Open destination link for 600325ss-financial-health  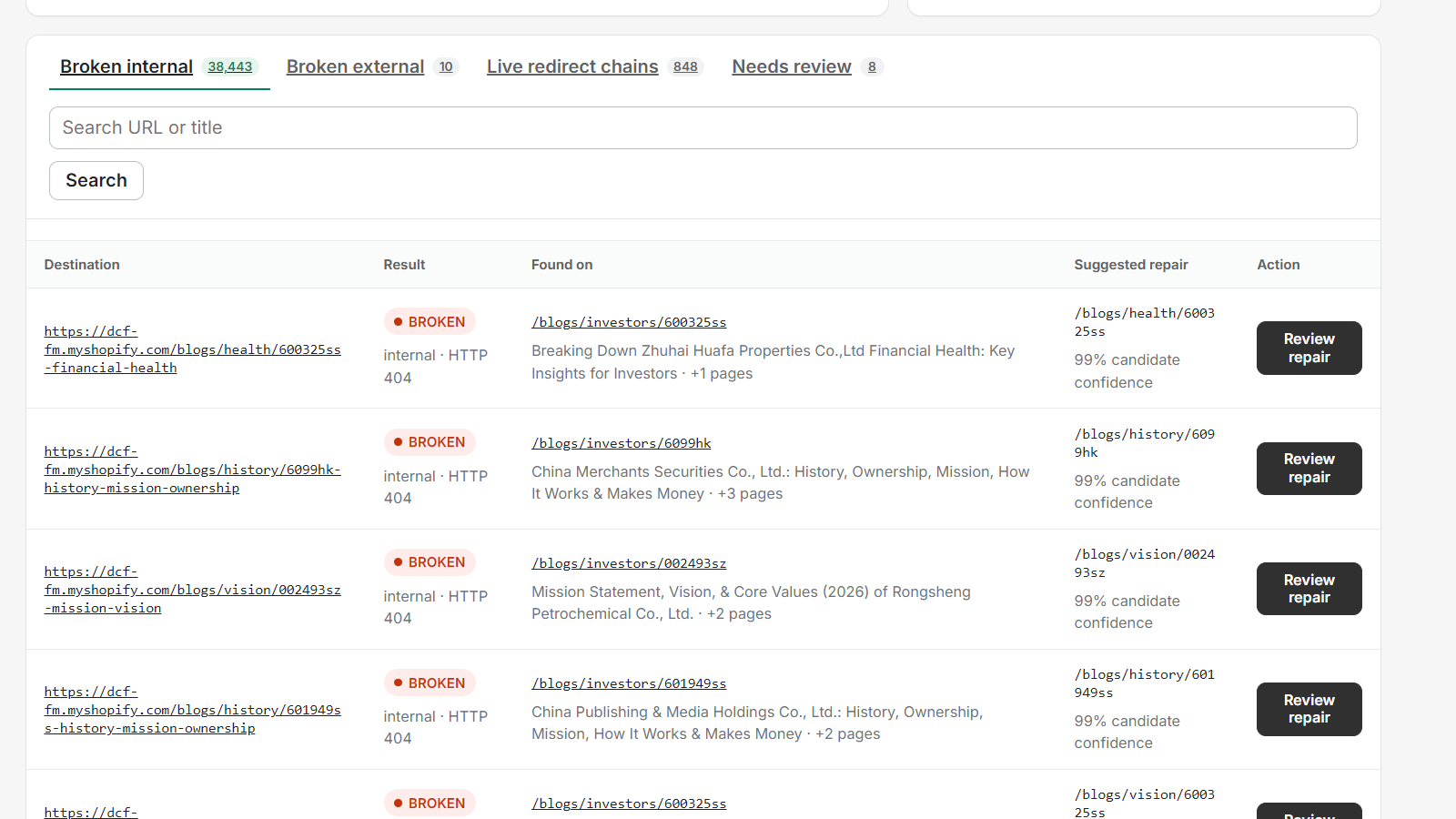tap(193, 349)
